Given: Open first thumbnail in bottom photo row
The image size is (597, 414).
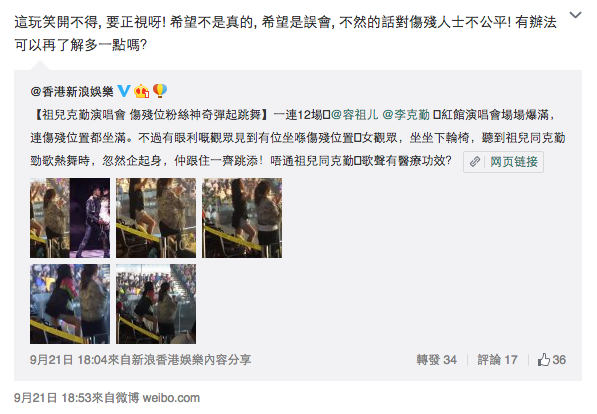Looking at the screenshot, I should click(x=70, y=304).
